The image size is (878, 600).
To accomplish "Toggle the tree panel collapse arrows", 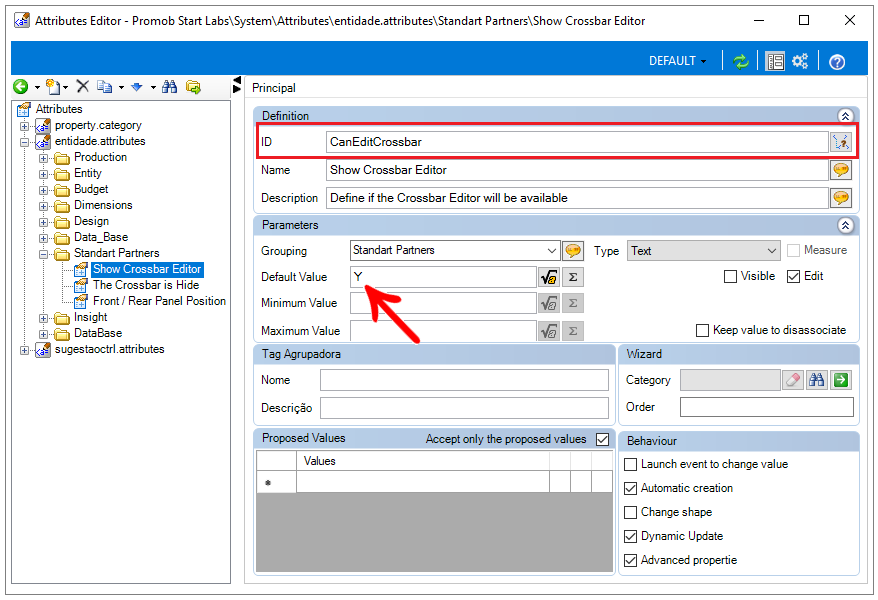I will coord(237,85).
